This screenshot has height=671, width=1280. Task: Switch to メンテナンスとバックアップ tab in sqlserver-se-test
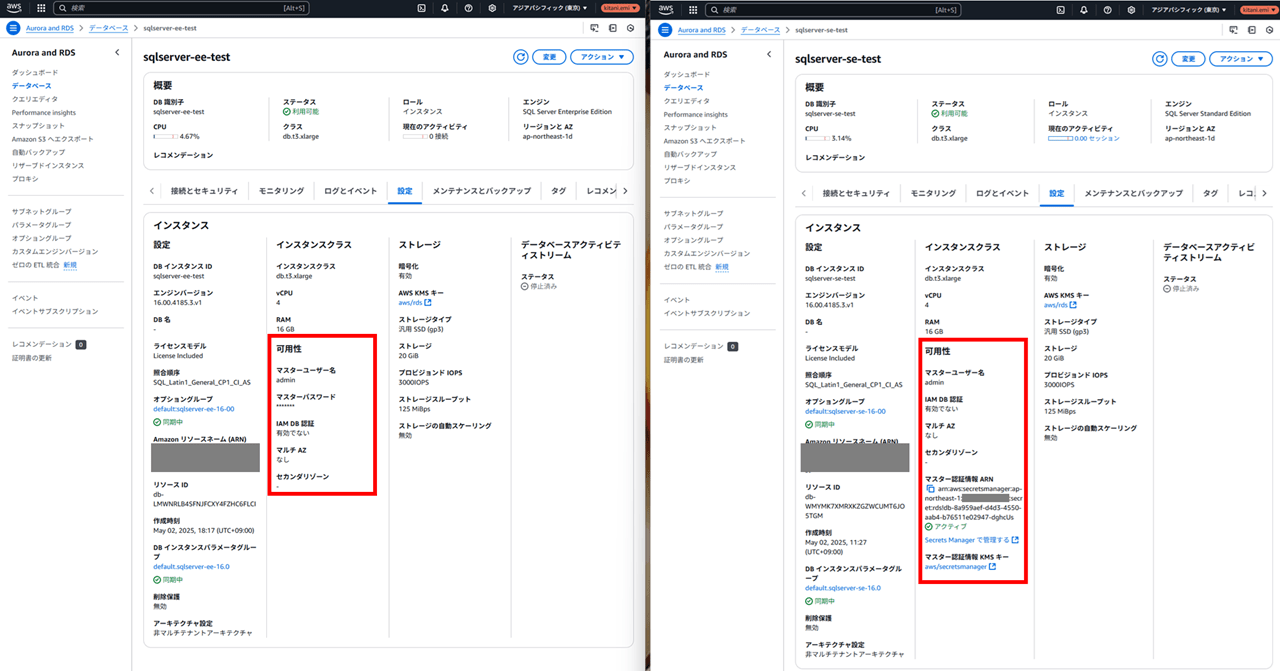click(x=1133, y=193)
